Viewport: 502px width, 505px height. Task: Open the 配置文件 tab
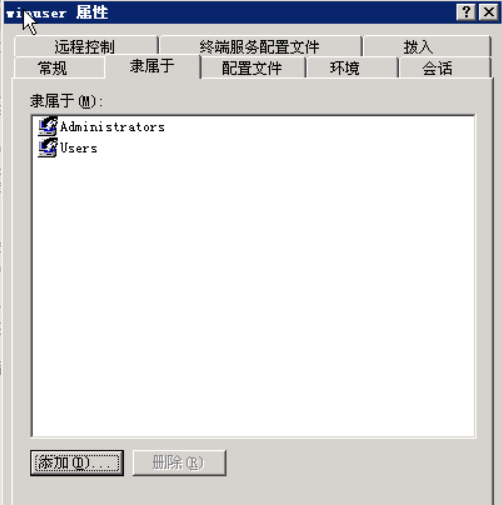click(252, 68)
